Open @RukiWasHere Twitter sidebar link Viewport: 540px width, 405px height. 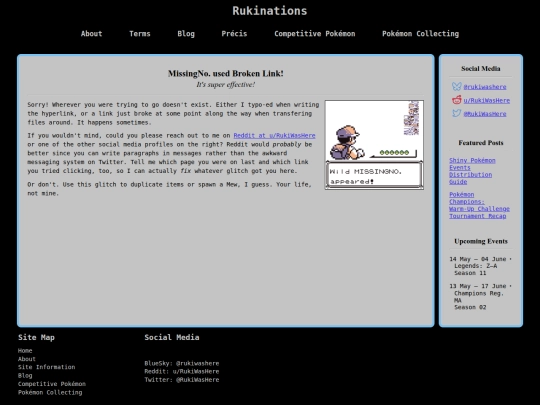[485, 114]
